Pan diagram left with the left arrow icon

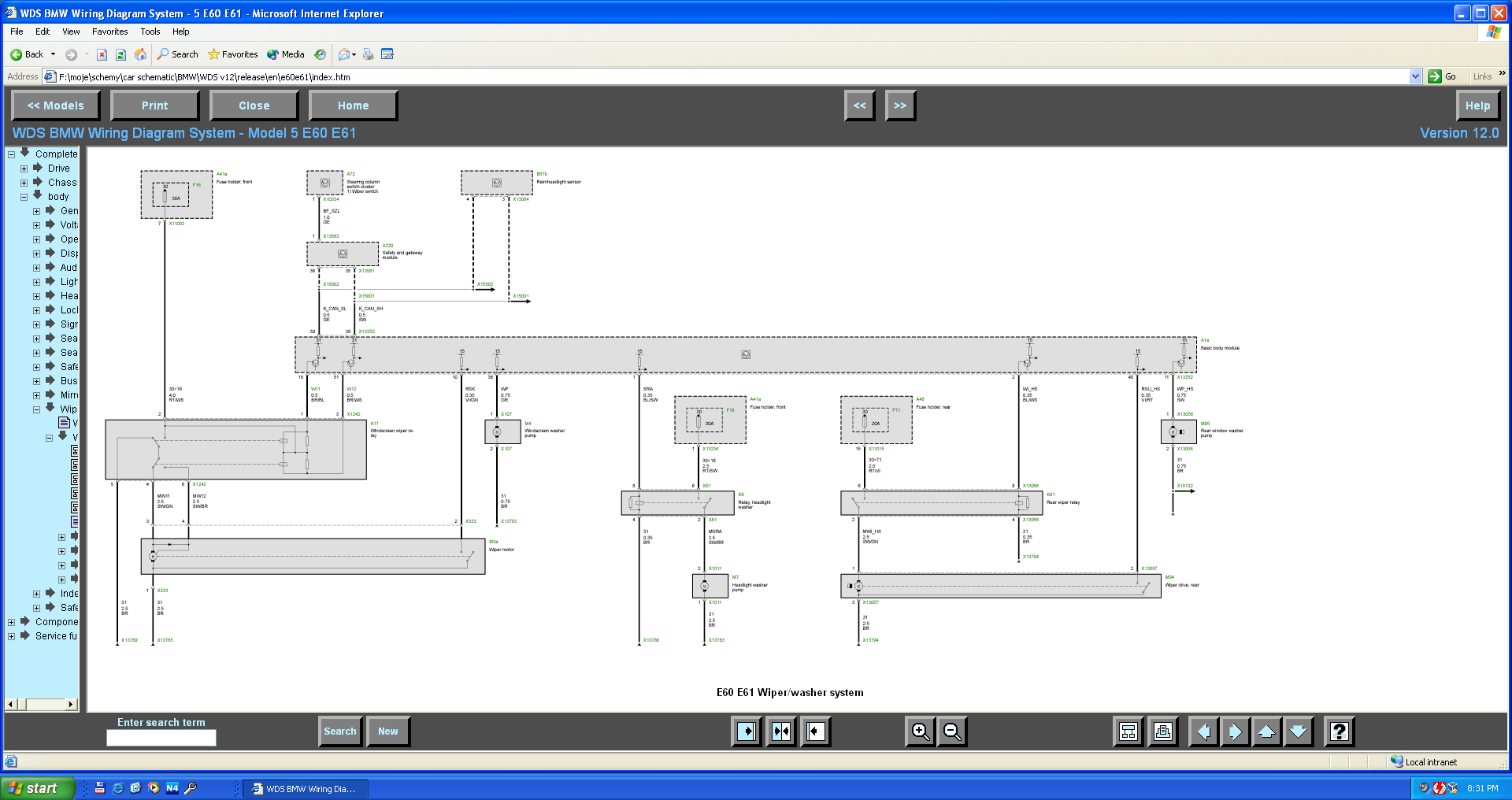point(1203,731)
